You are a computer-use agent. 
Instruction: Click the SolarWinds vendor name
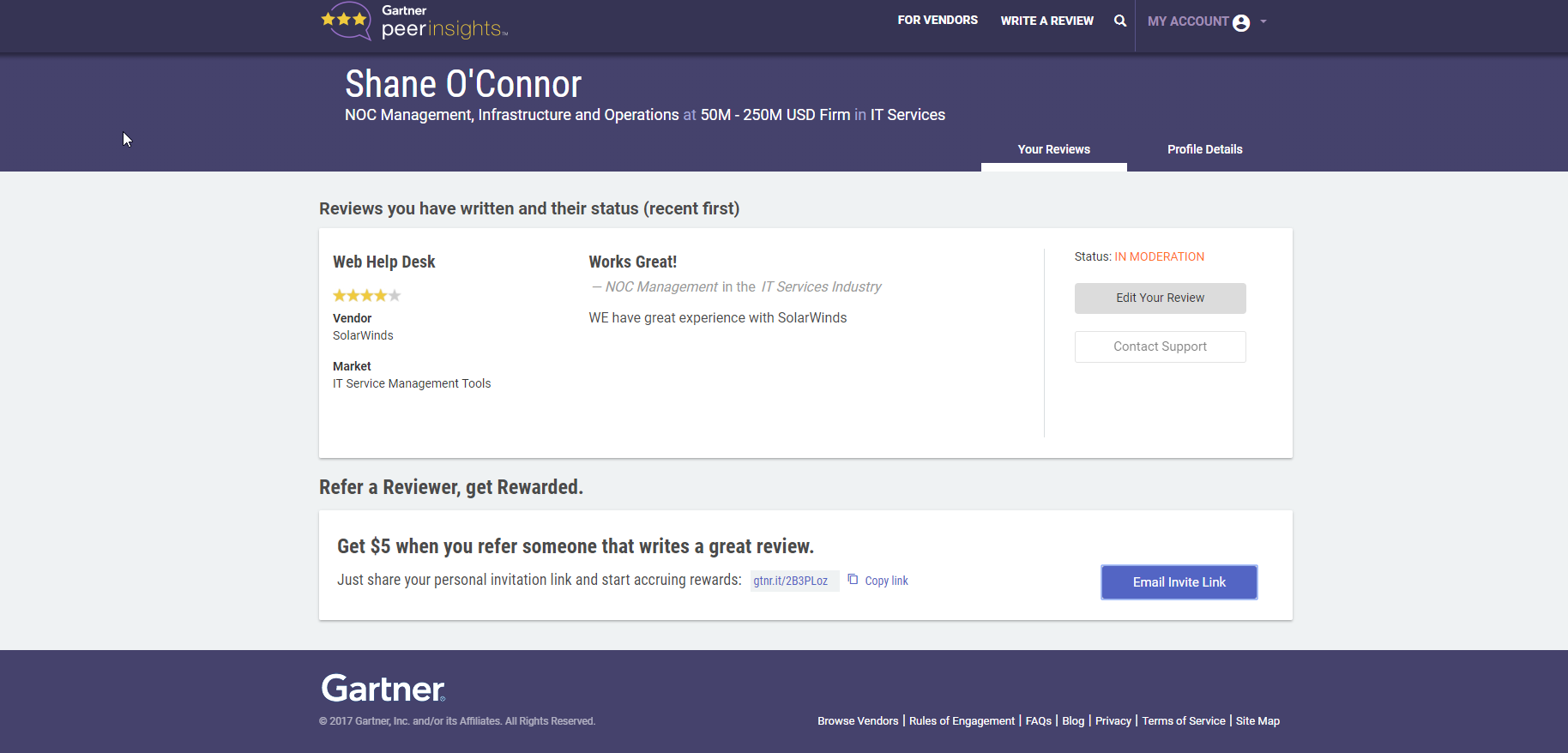tap(363, 335)
